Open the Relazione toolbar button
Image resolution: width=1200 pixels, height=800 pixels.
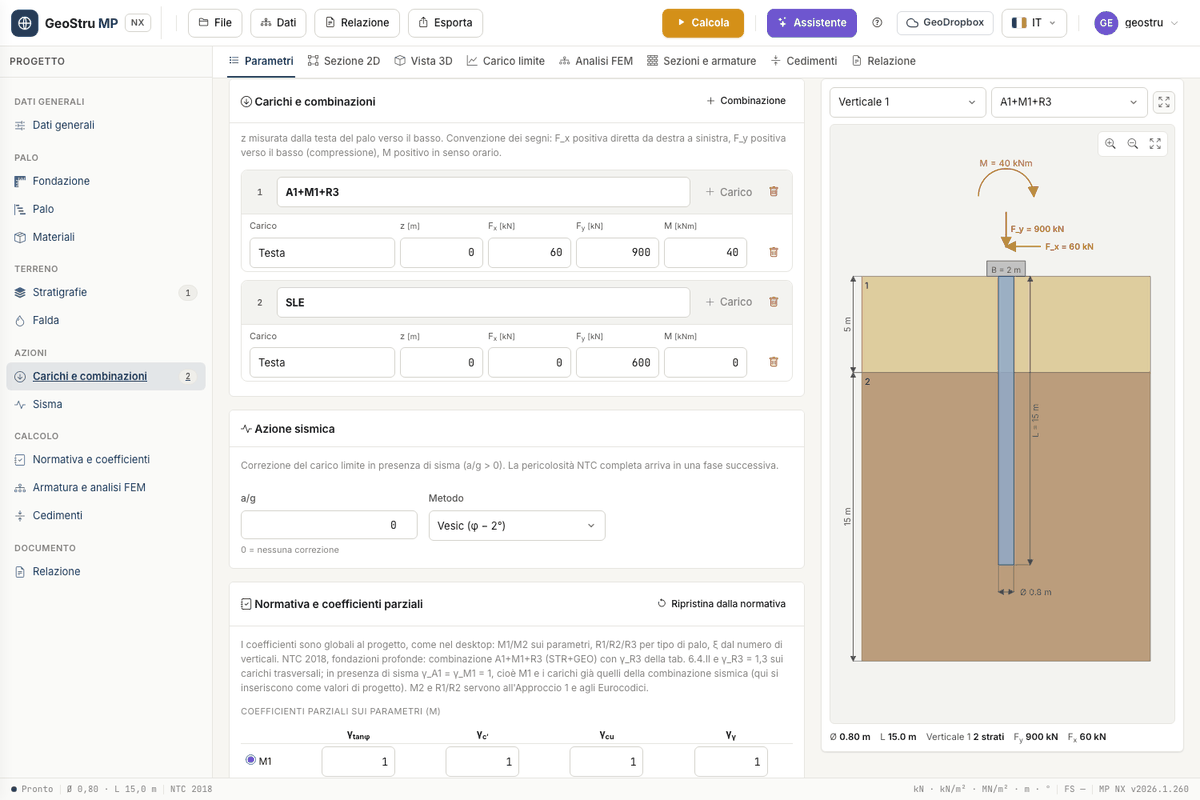pyautogui.click(x=357, y=23)
